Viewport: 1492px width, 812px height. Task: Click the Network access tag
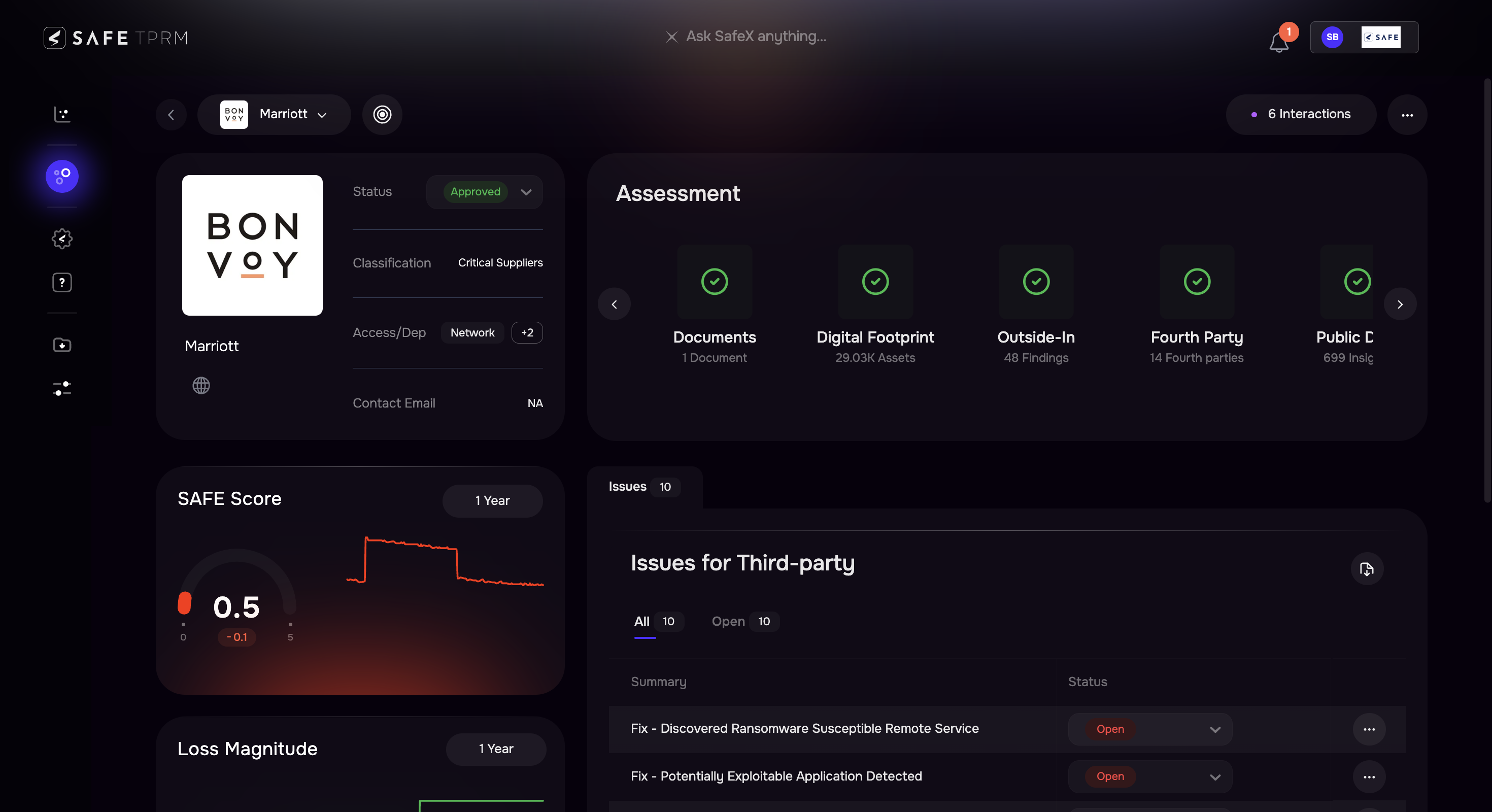click(472, 332)
